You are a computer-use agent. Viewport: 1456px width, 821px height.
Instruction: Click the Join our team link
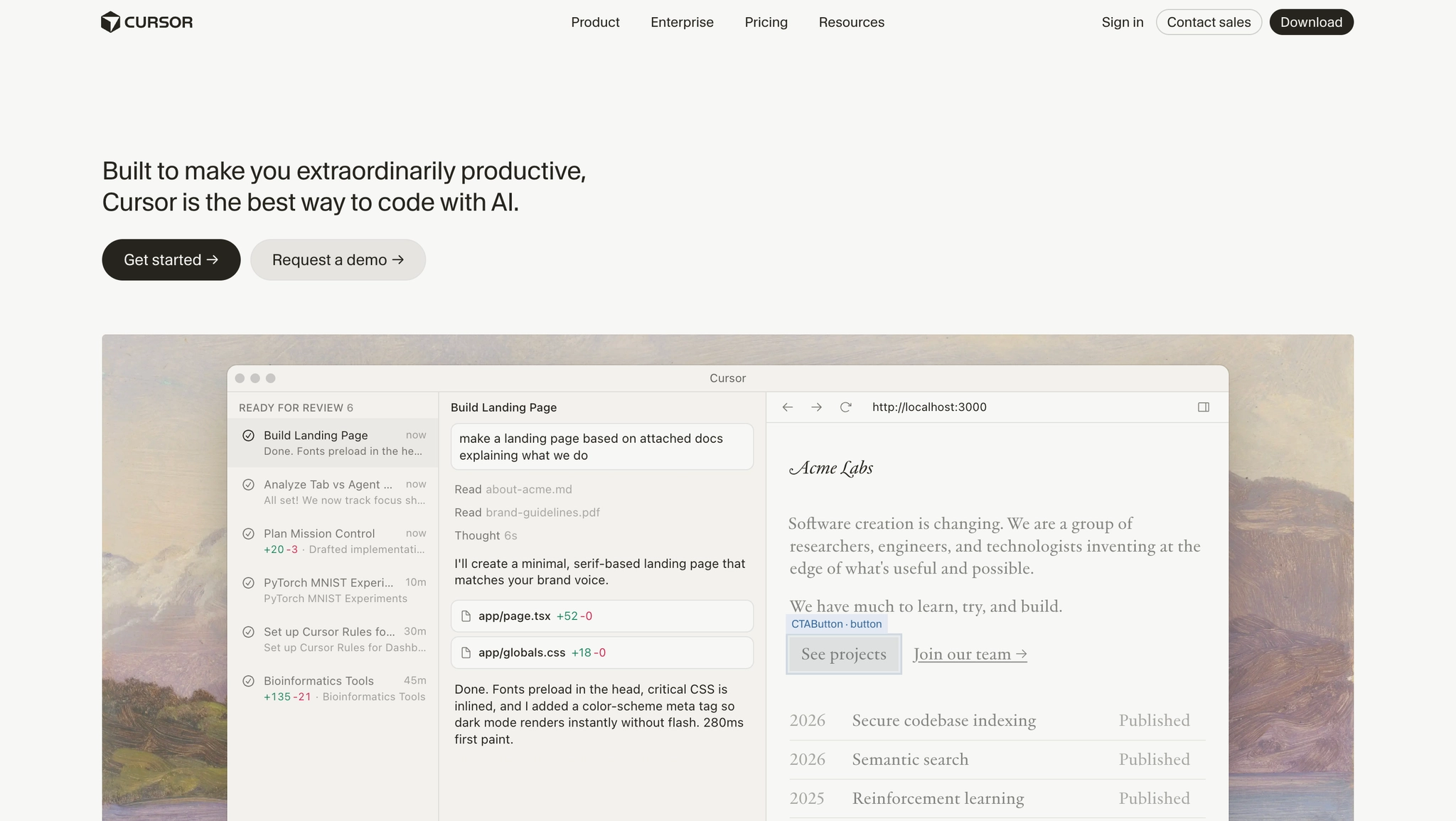[x=970, y=654]
